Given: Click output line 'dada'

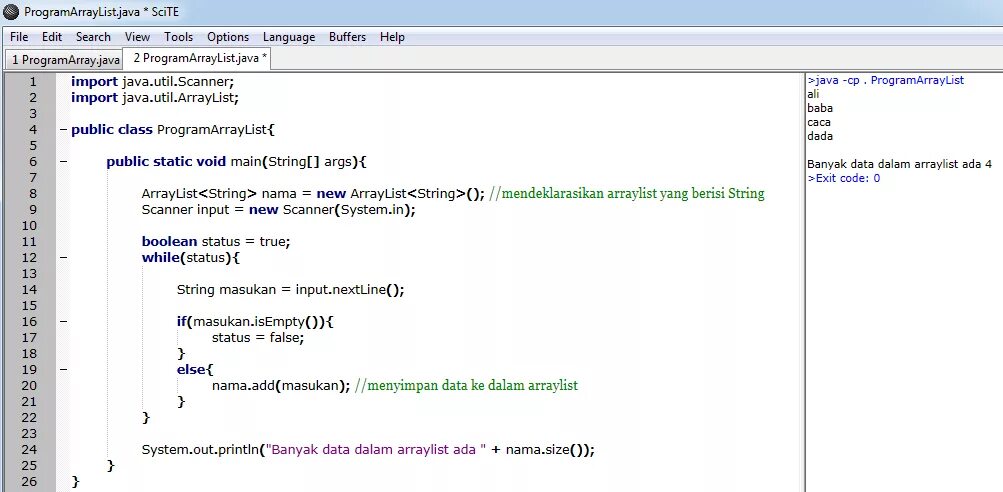Looking at the screenshot, I should click(820, 136).
